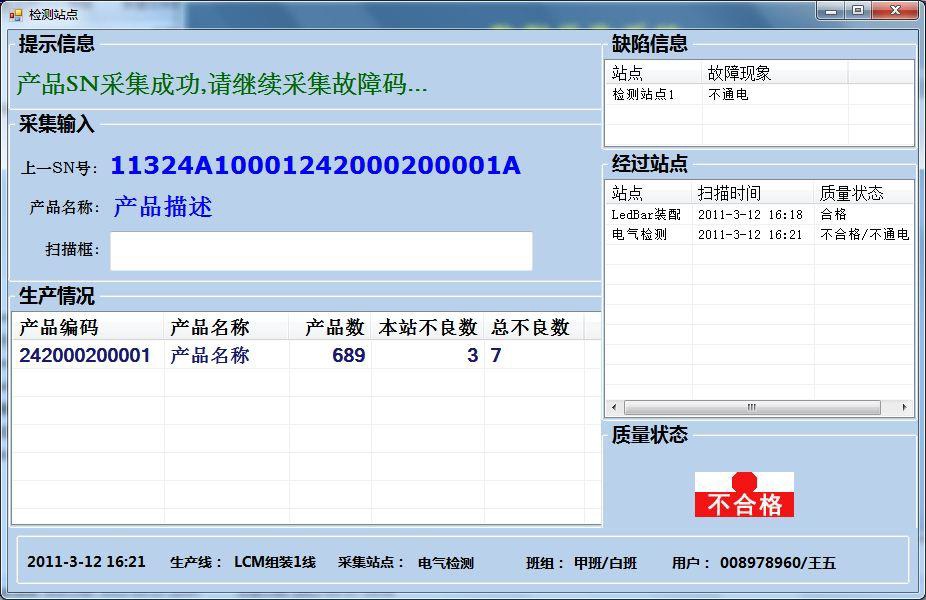Click the 本站不良数 column header
Screen dimensions: 926x600
click(x=428, y=327)
